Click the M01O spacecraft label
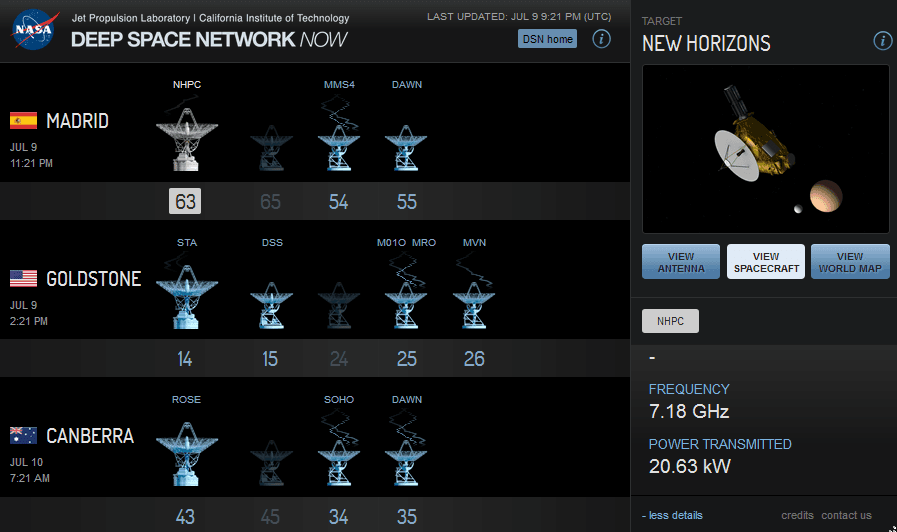 pyautogui.click(x=391, y=243)
